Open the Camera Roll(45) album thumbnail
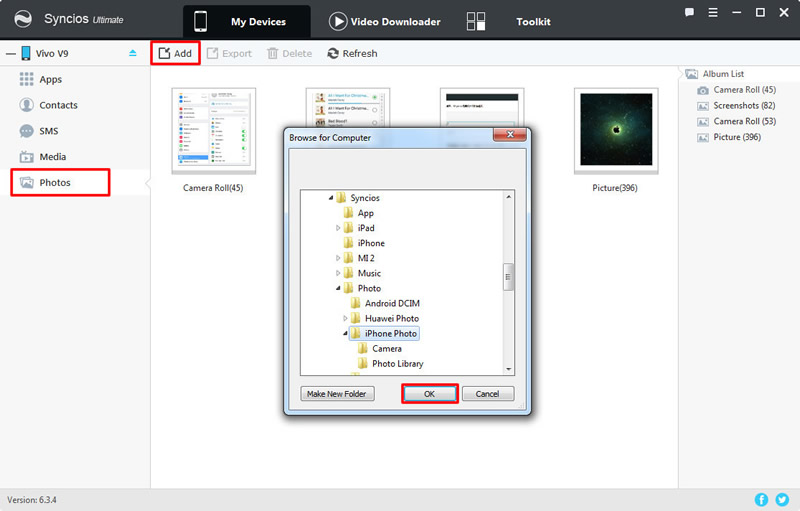 (x=213, y=131)
